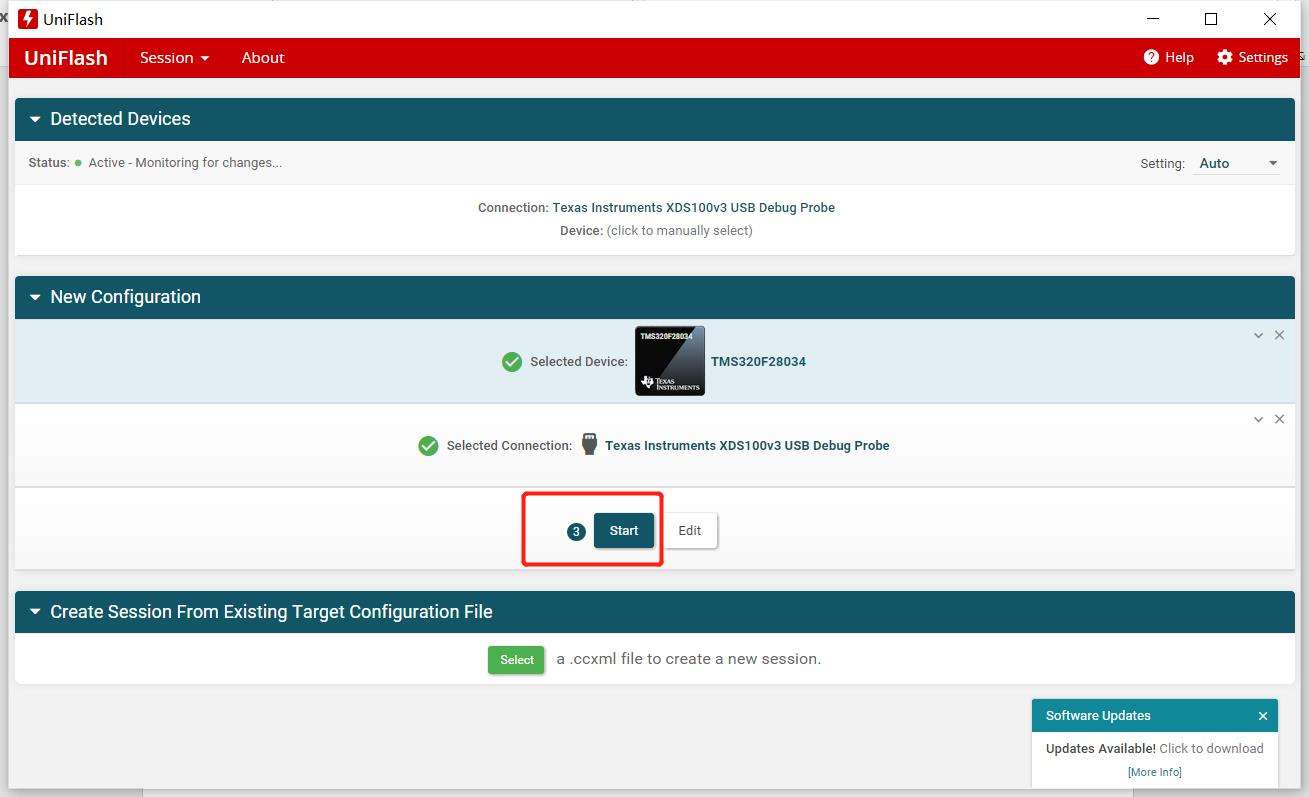The image size is (1309, 797).
Task: Open the Help question-mark icon
Action: coord(1151,57)
